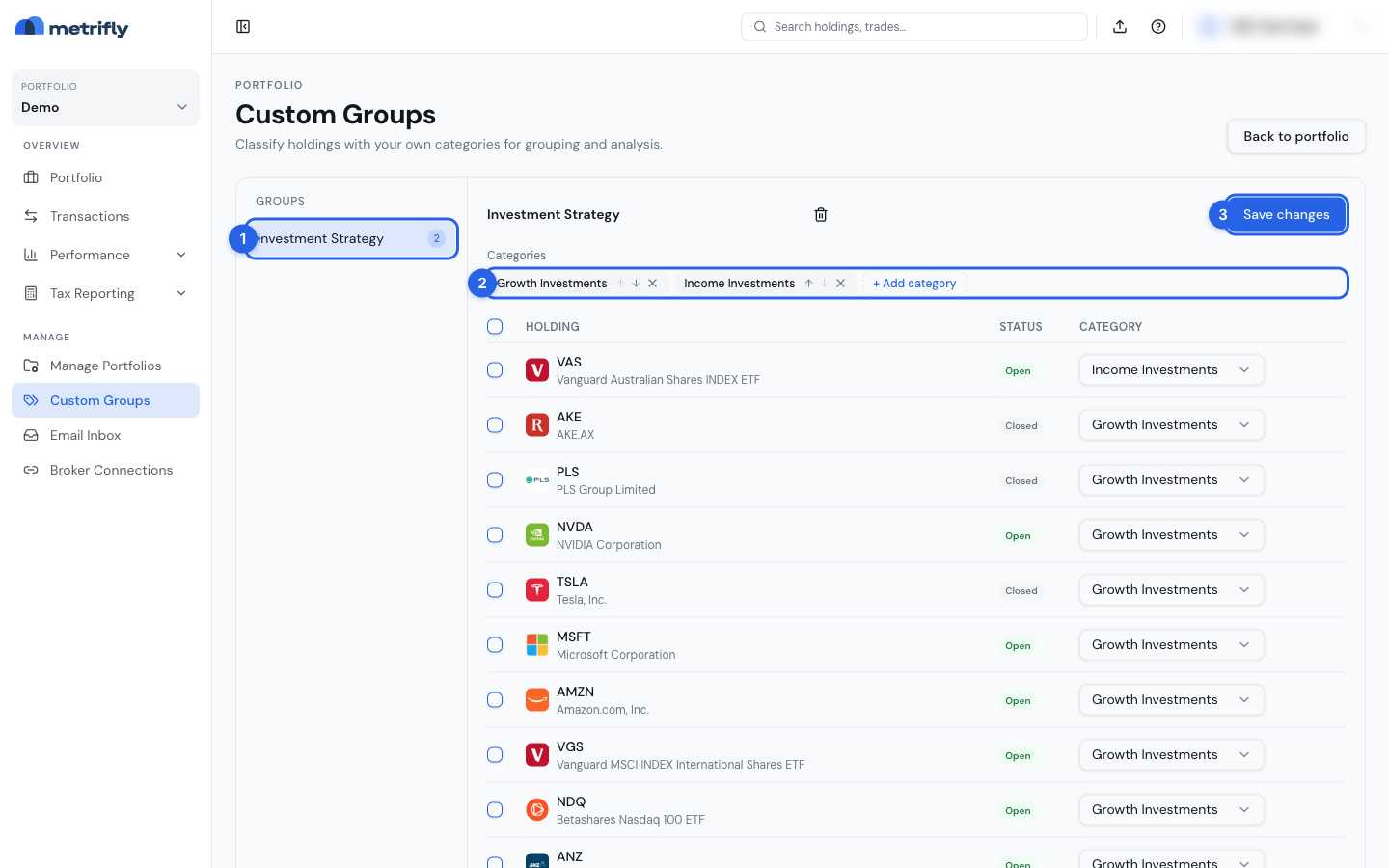Expand the Performance menu chevron
1389x868 pixels.
pyautogui.click(x=181, y=255)
